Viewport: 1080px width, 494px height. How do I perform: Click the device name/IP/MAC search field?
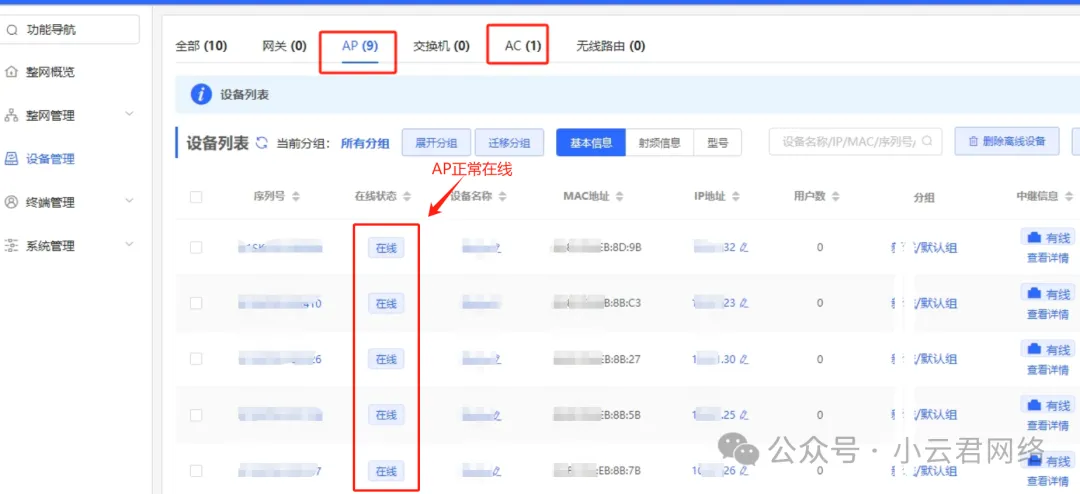848,142
